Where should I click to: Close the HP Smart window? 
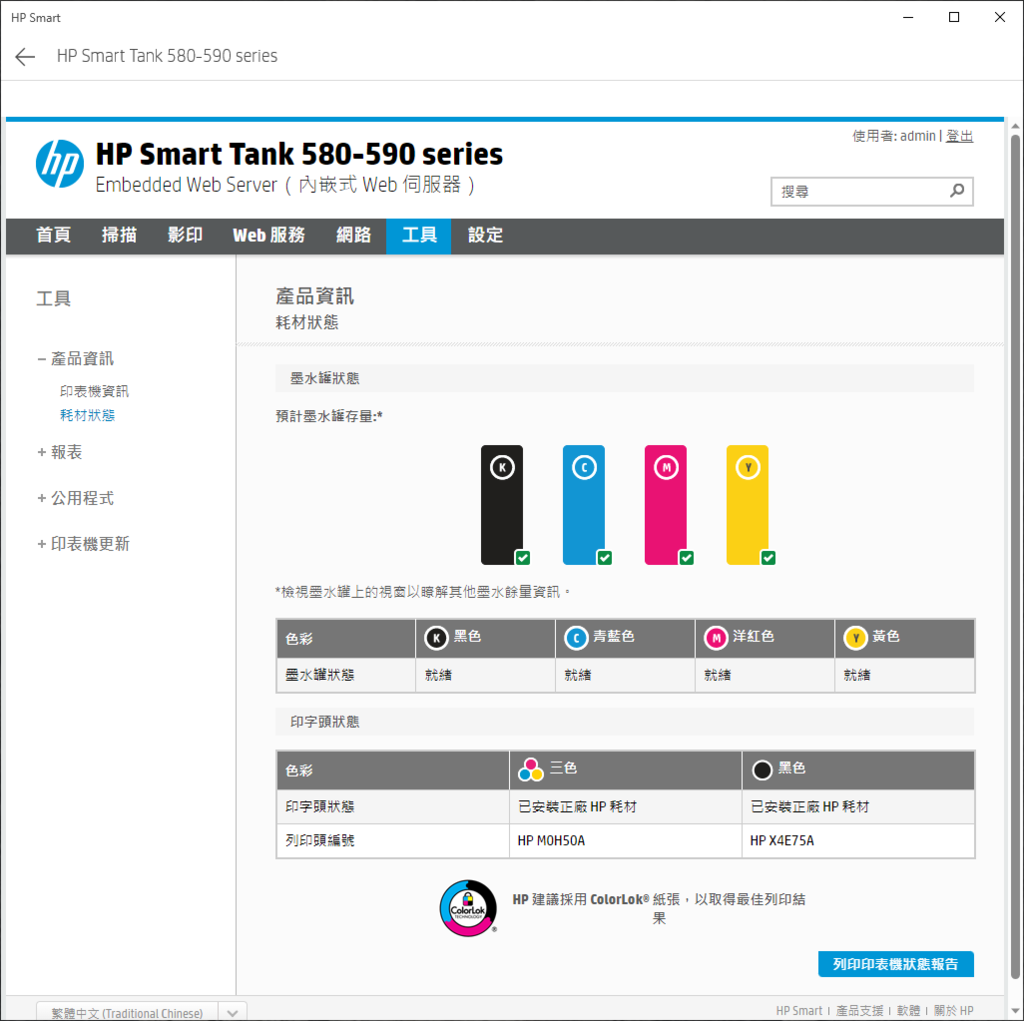999,18
